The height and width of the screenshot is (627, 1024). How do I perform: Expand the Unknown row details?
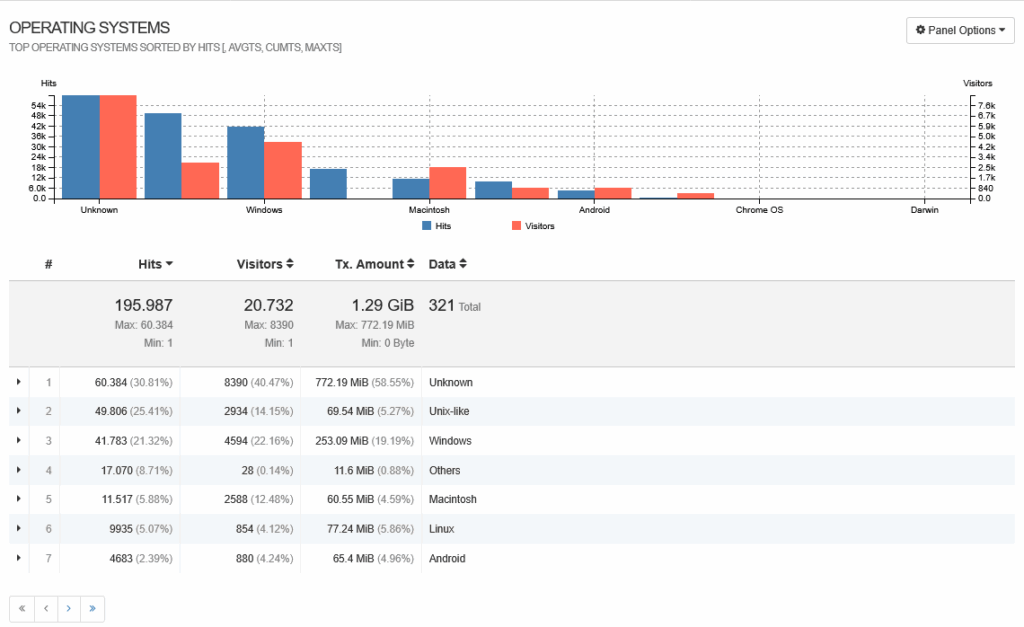pyautogui.click(x=18, y=382)
